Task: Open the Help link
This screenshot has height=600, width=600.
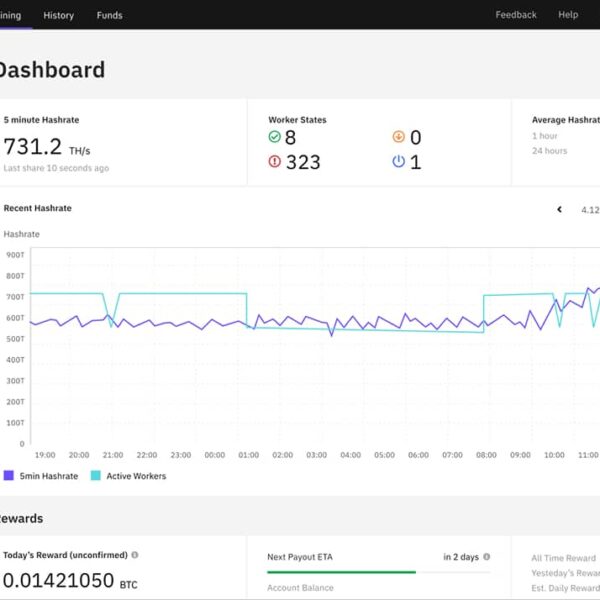Action: pos(568,15)
